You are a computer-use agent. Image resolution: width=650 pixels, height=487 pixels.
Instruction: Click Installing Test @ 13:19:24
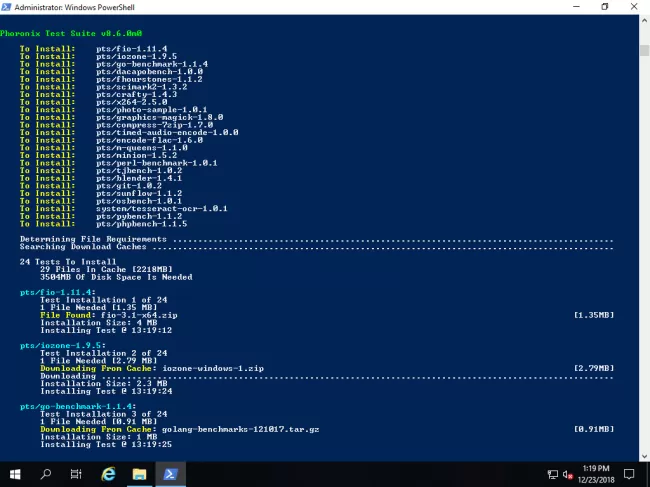(x=106, y=391)
